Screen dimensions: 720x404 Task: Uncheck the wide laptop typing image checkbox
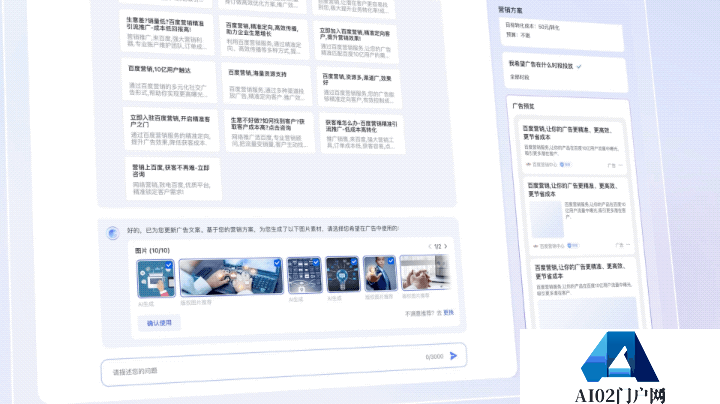[277, 263]
